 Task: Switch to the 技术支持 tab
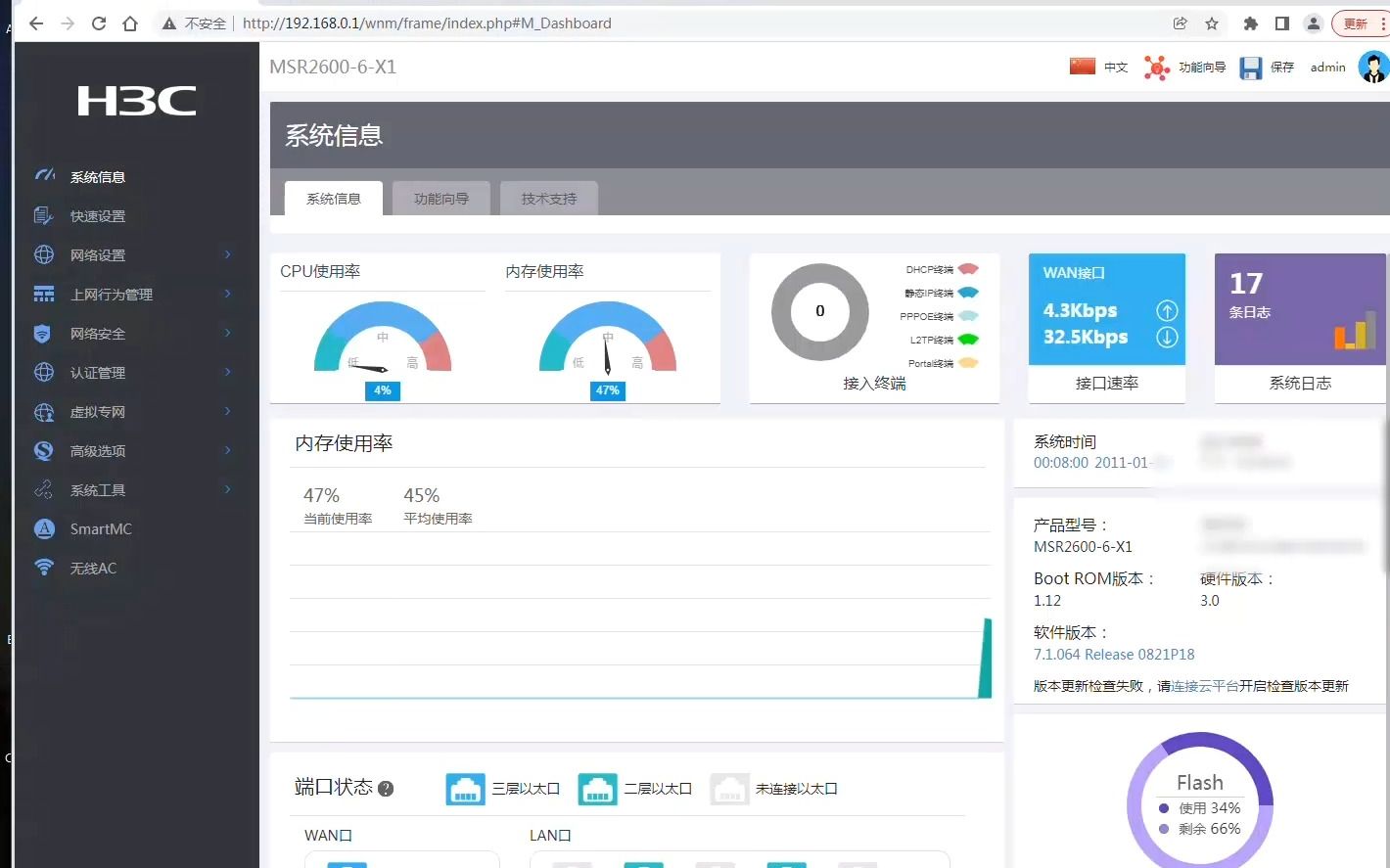(548, 198)
